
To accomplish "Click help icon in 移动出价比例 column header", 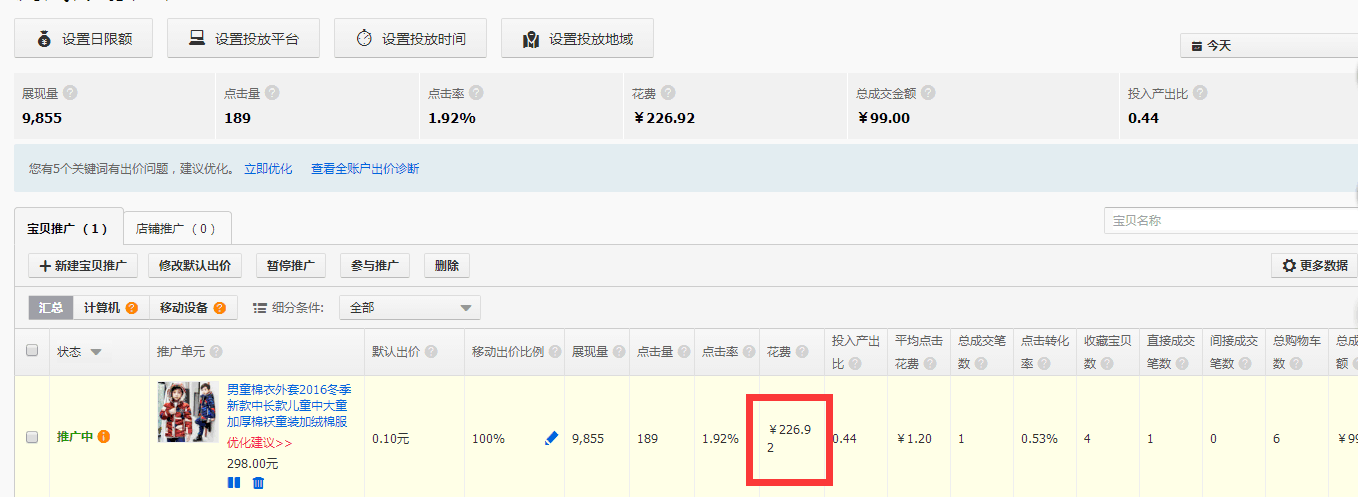I will click(555, 352).
